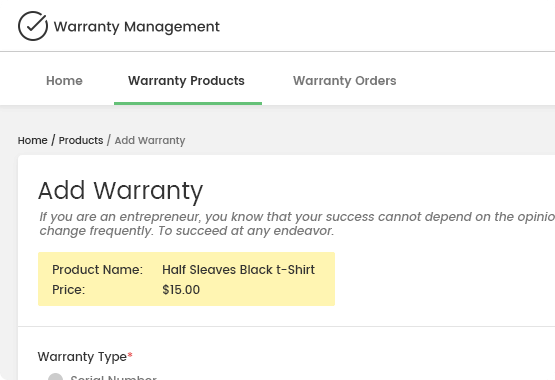This screenshot has height=380, width=555.
Task: Click the Add Warranty page heading
Action: click(x=120, y=191)
